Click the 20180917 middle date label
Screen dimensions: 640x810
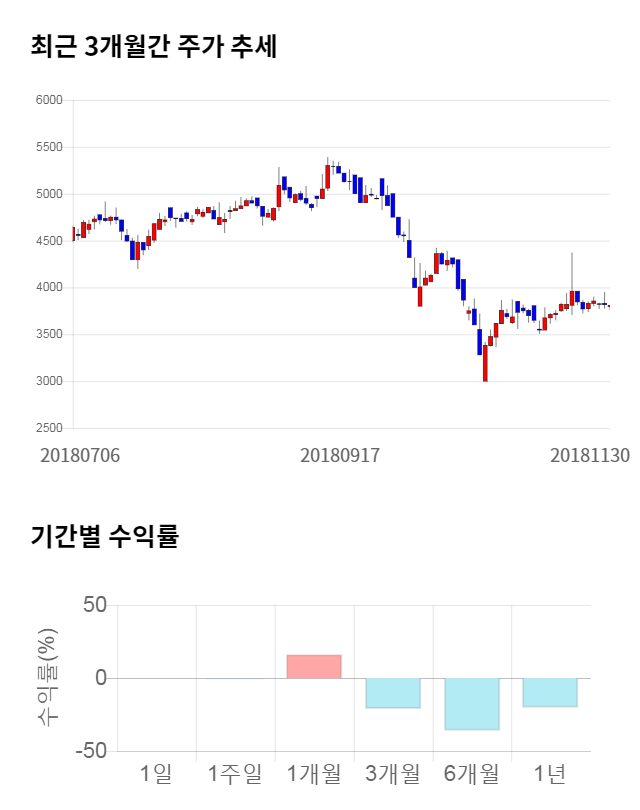(340, 455)
